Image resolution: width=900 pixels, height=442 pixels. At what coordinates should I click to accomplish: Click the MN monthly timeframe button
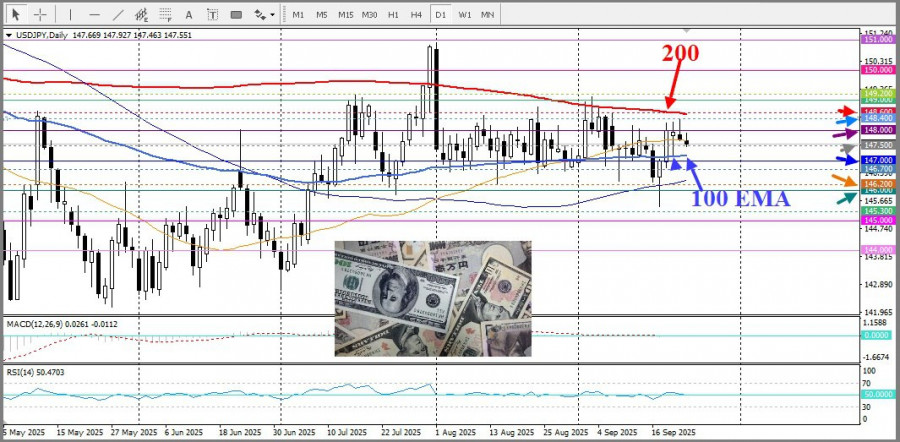point(487,15)
